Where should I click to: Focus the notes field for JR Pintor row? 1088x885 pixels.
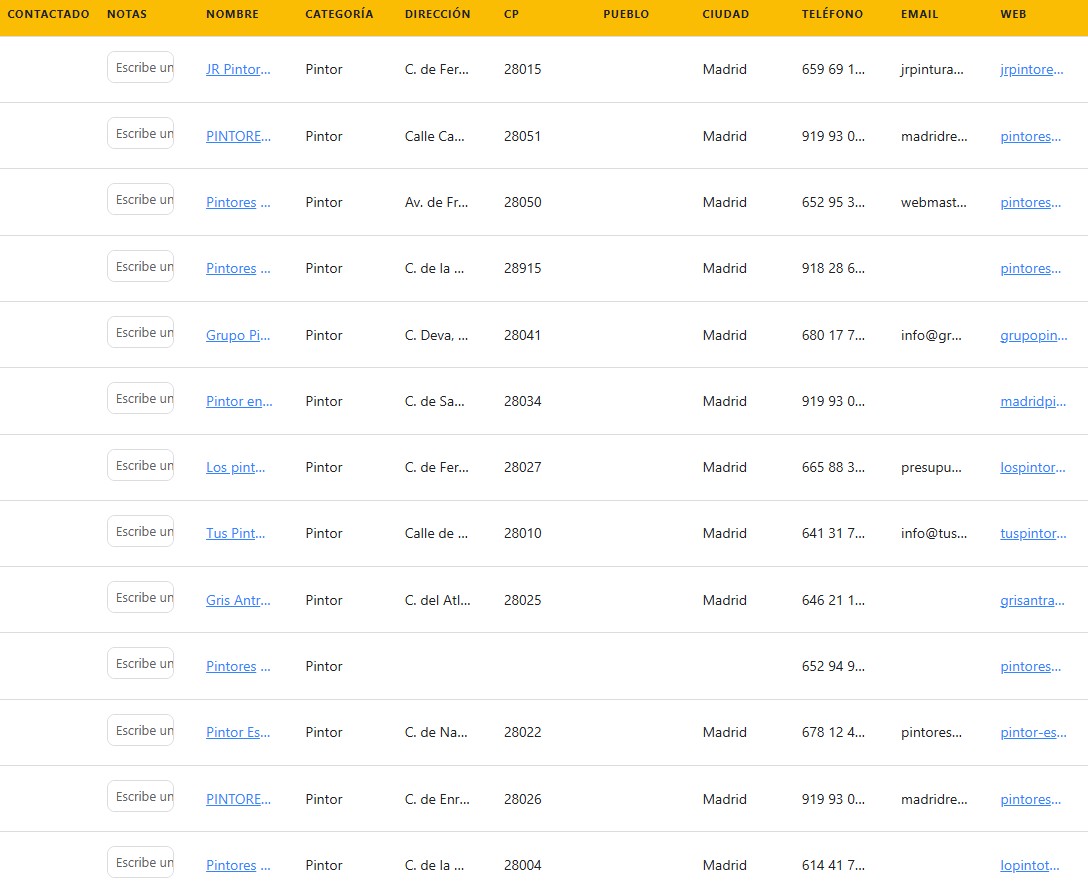[140, 67]
